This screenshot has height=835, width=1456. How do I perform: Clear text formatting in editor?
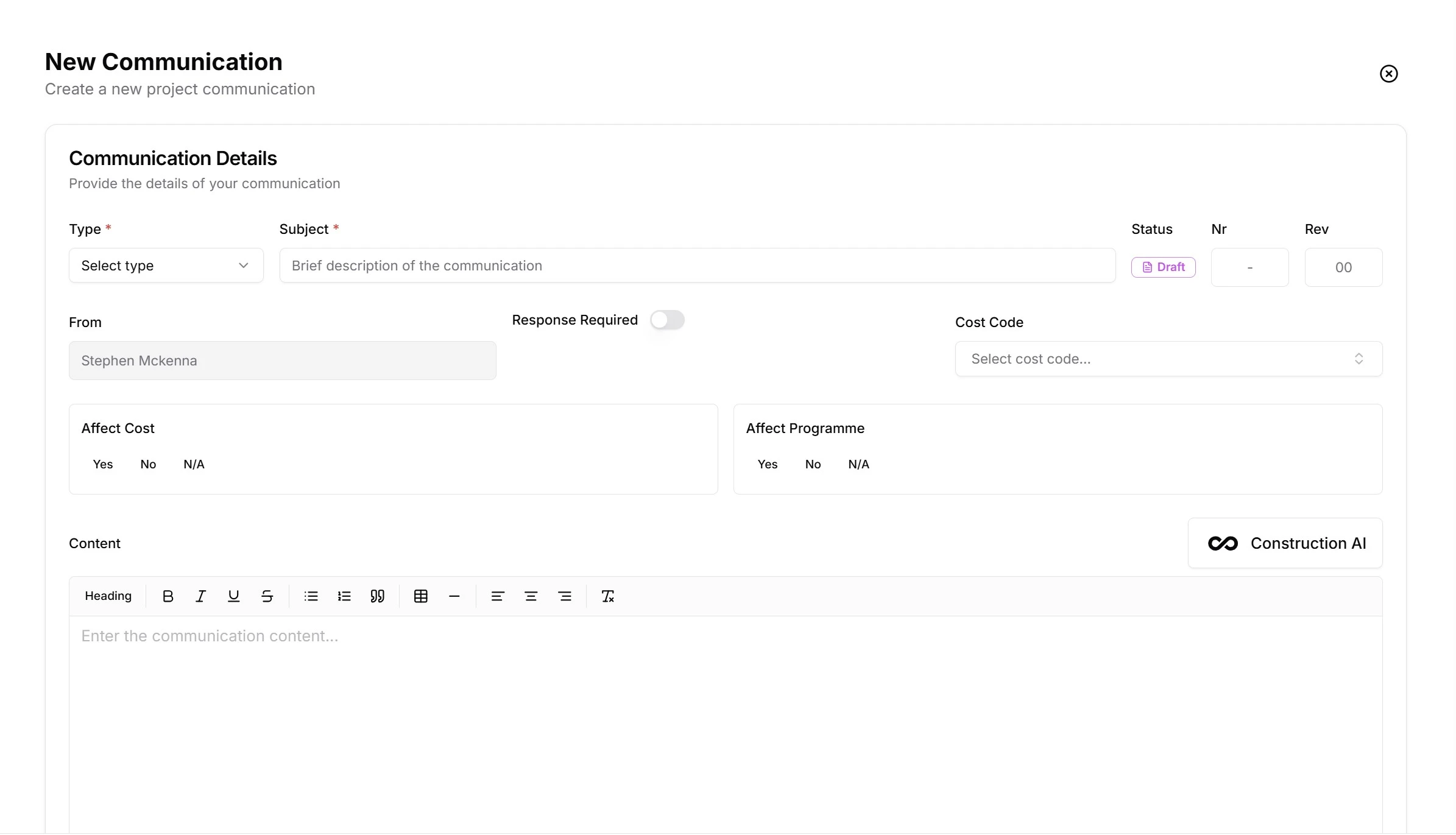point(607,596)
